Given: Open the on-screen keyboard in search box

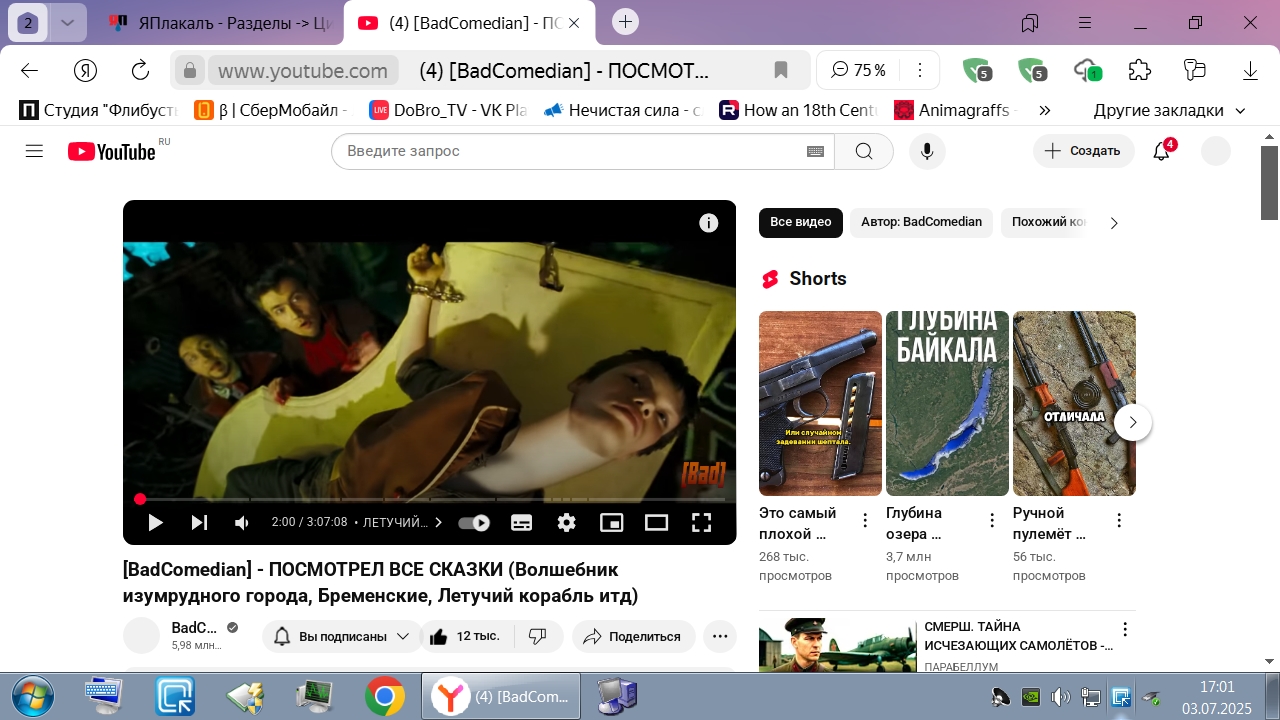Looking at the screenshot, I should tap(815, 151).
